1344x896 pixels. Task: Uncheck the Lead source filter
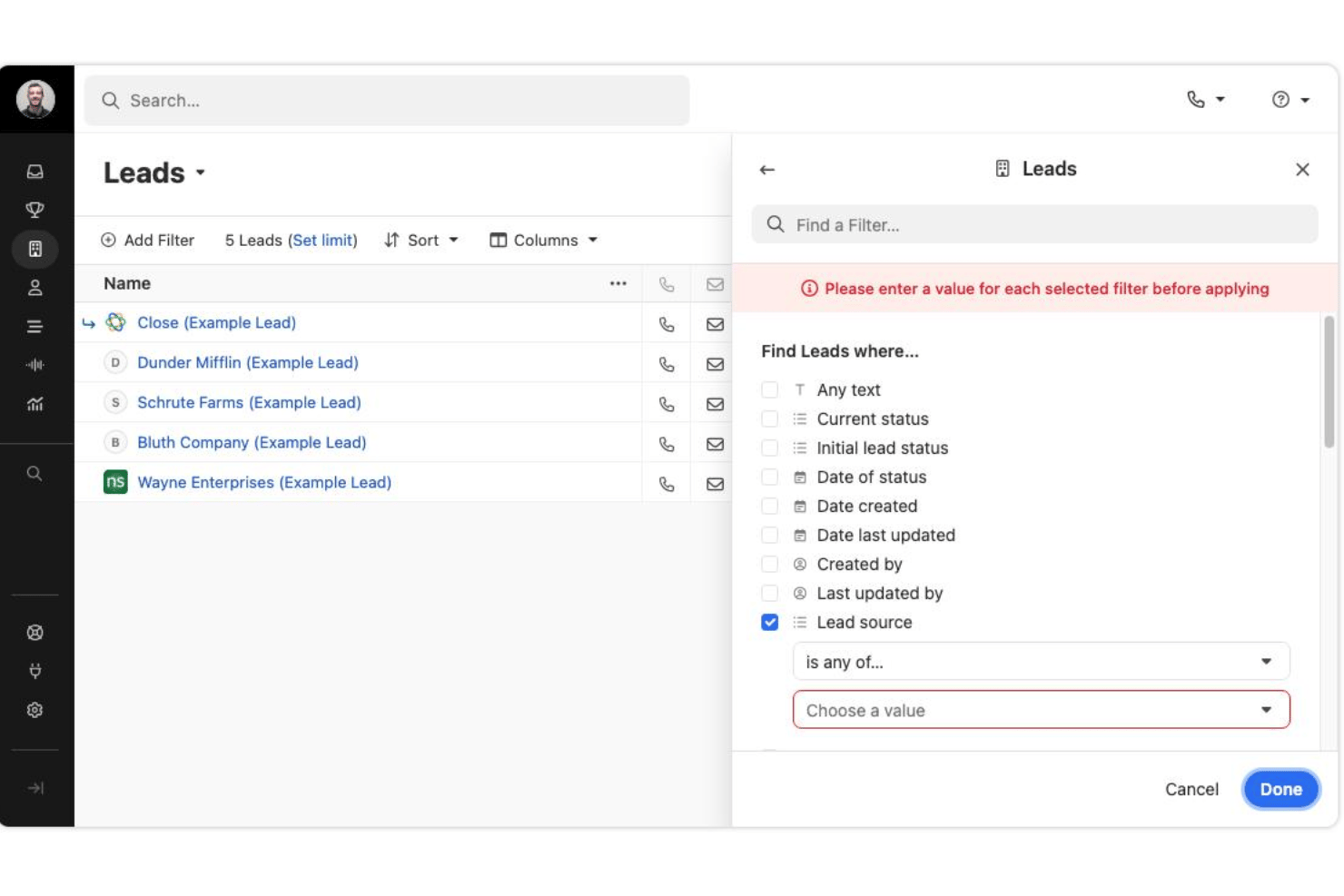point(770,622)
